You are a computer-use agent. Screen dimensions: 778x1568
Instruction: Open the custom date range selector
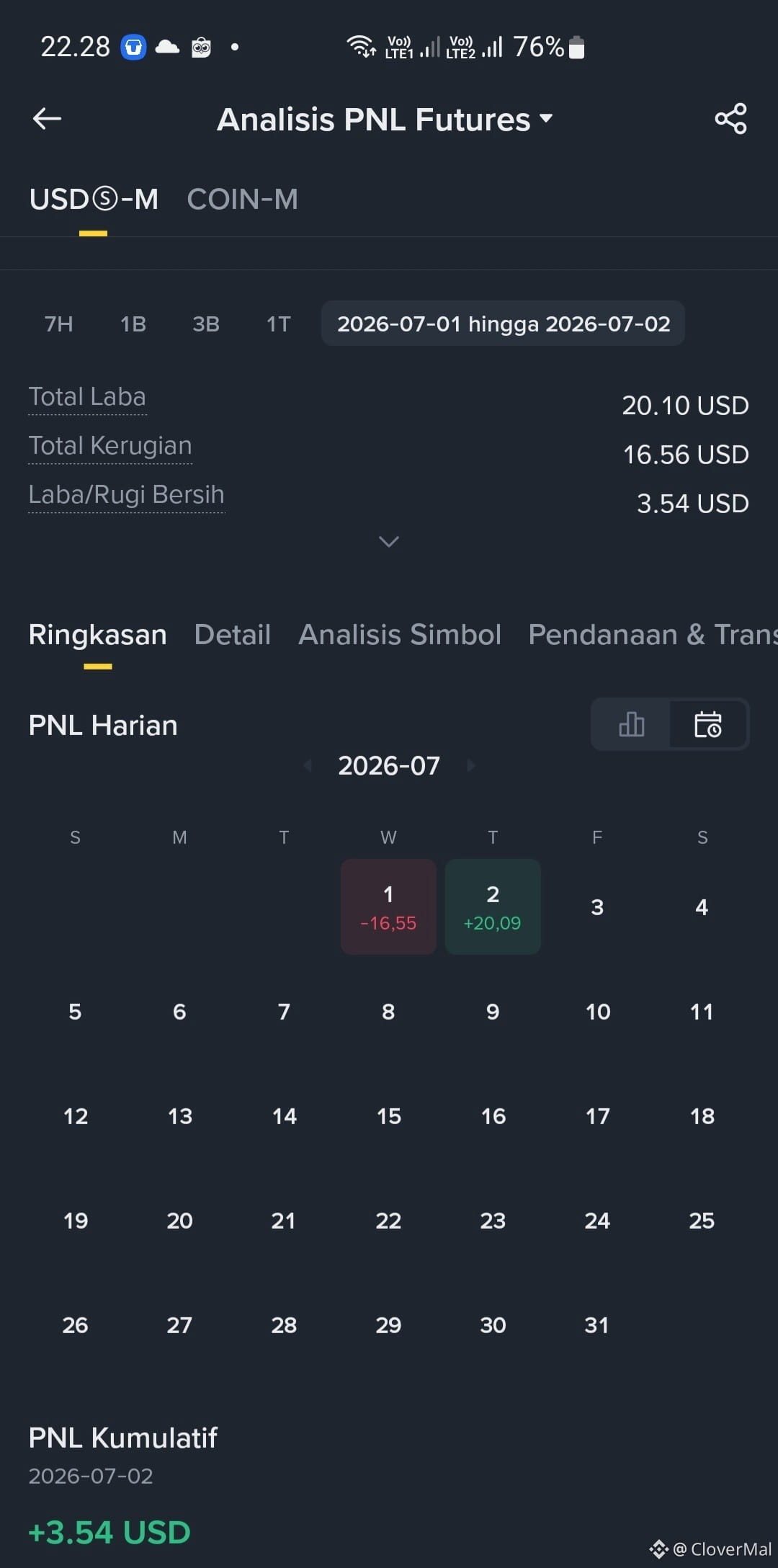(x=503, y=324)
